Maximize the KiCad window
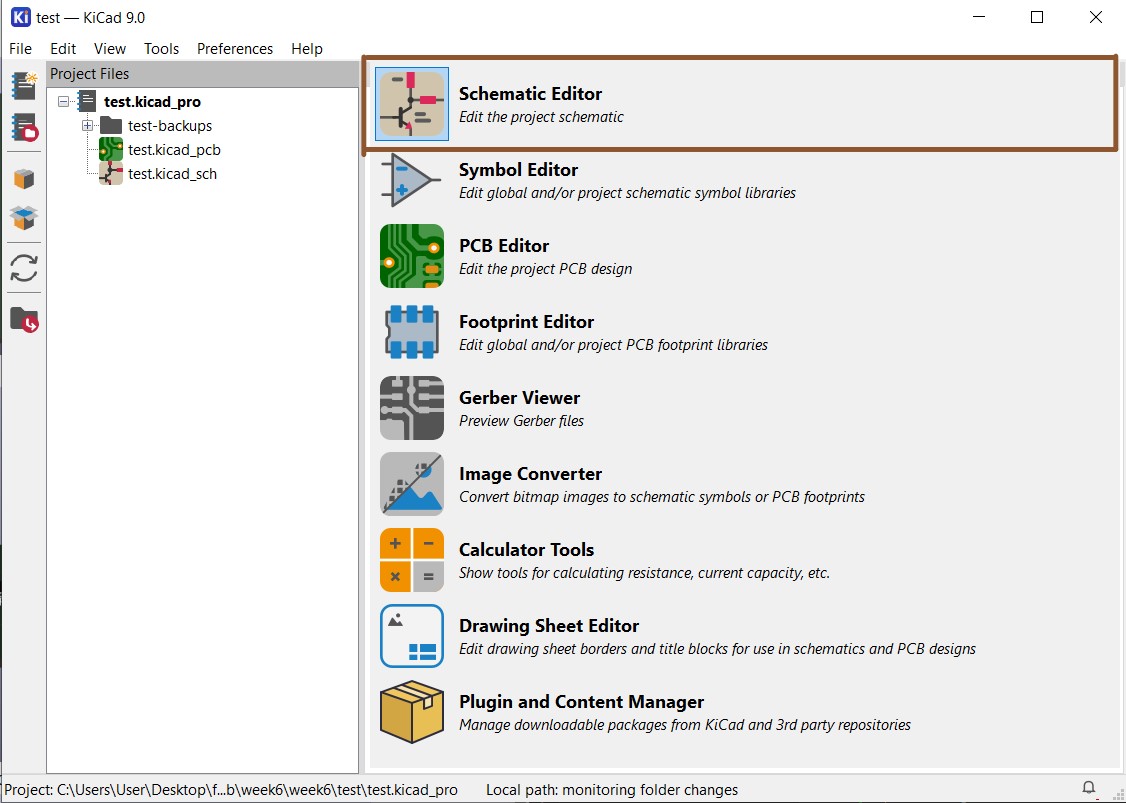The image size is (1126, 803). coord(1037,17)
